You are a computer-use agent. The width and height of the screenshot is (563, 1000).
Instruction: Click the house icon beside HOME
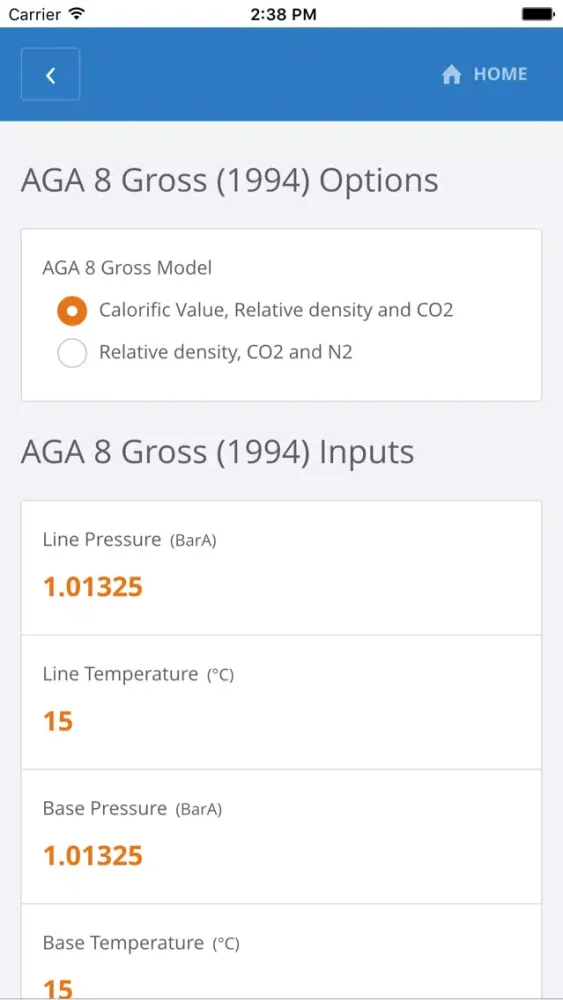[451, 75]
